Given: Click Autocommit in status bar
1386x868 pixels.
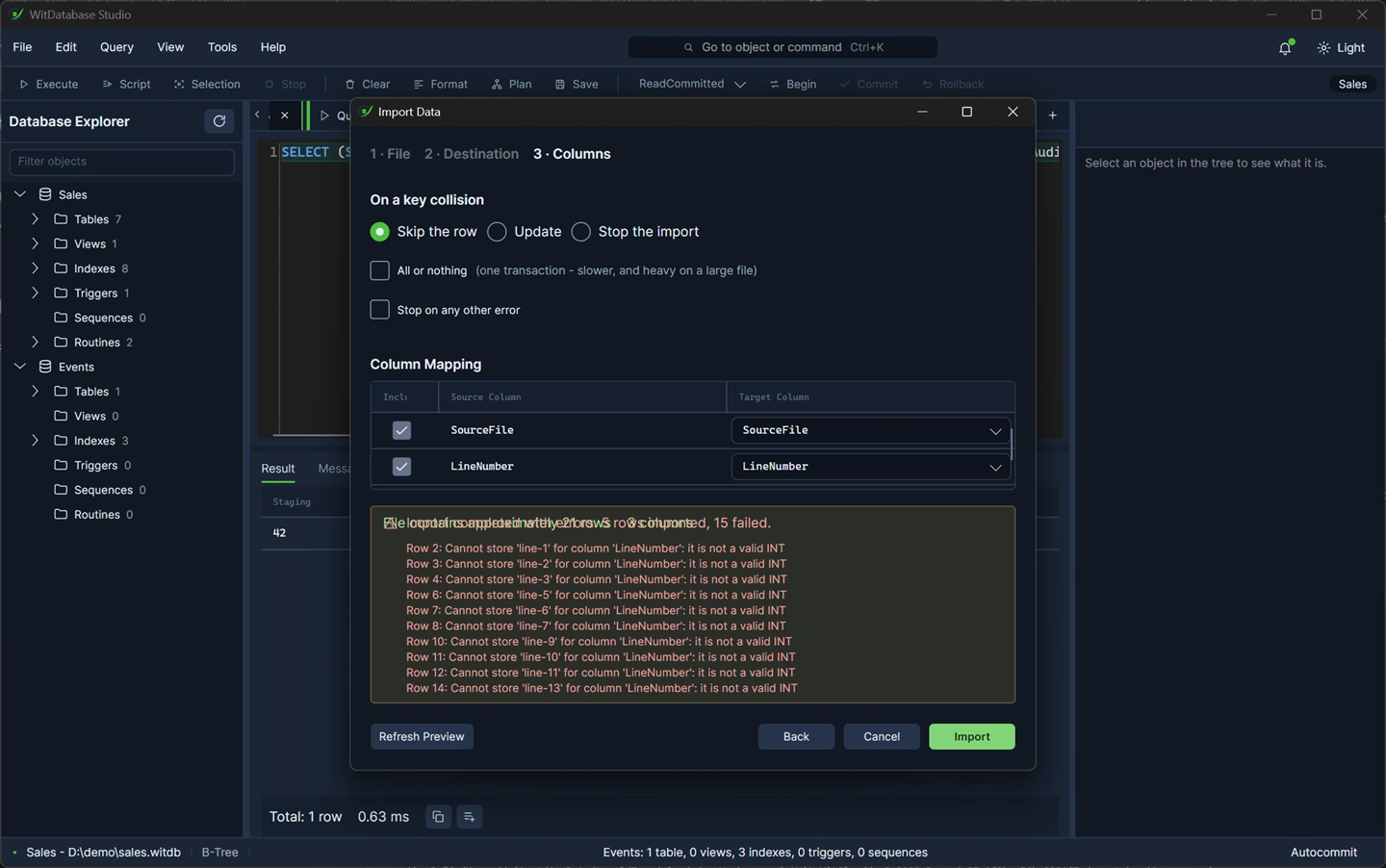Looking at the screenshot, I should 1323,853.
